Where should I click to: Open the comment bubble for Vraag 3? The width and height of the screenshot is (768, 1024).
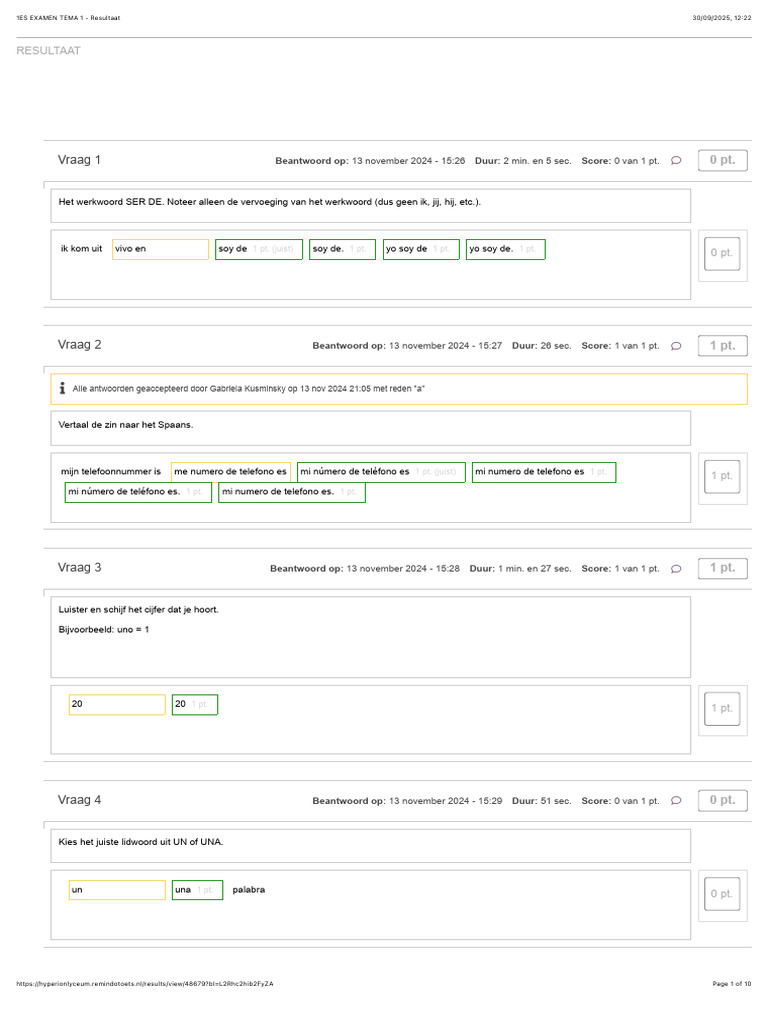tap(676, 569)
